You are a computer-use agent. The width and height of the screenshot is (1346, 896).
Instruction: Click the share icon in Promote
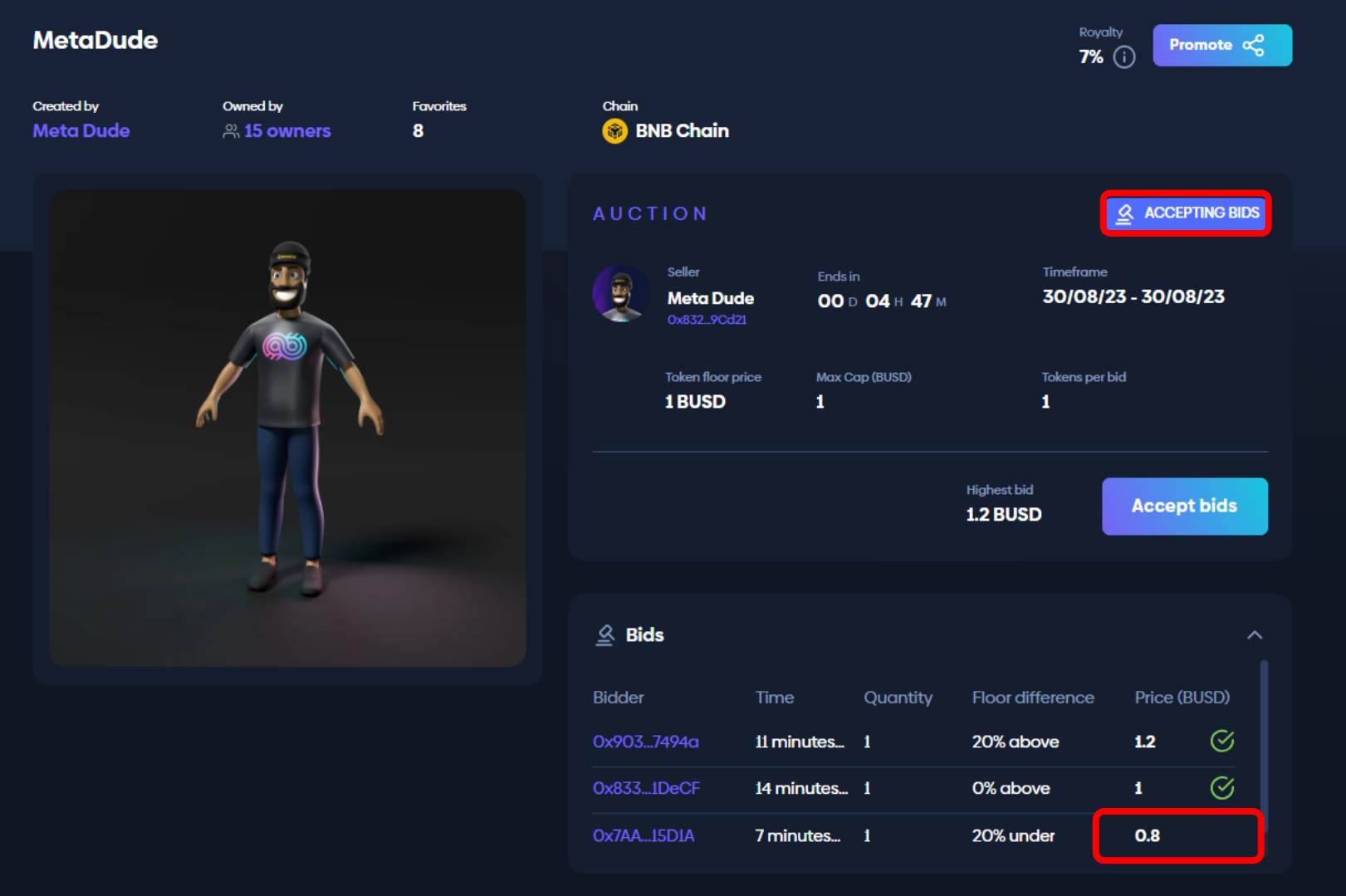tap(1253, 46)
